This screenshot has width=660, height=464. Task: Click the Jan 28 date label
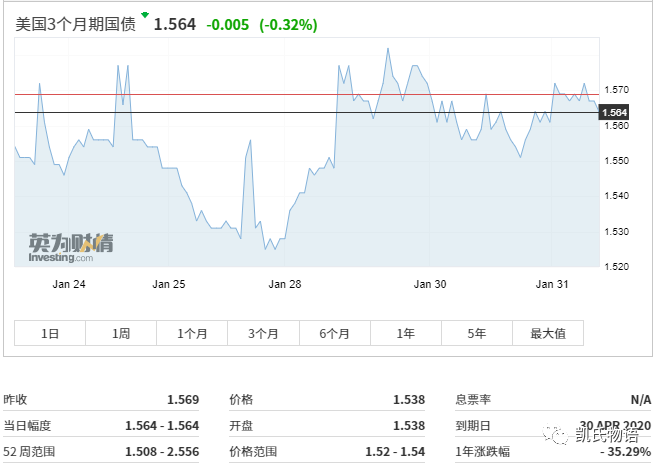click(285, 284)
